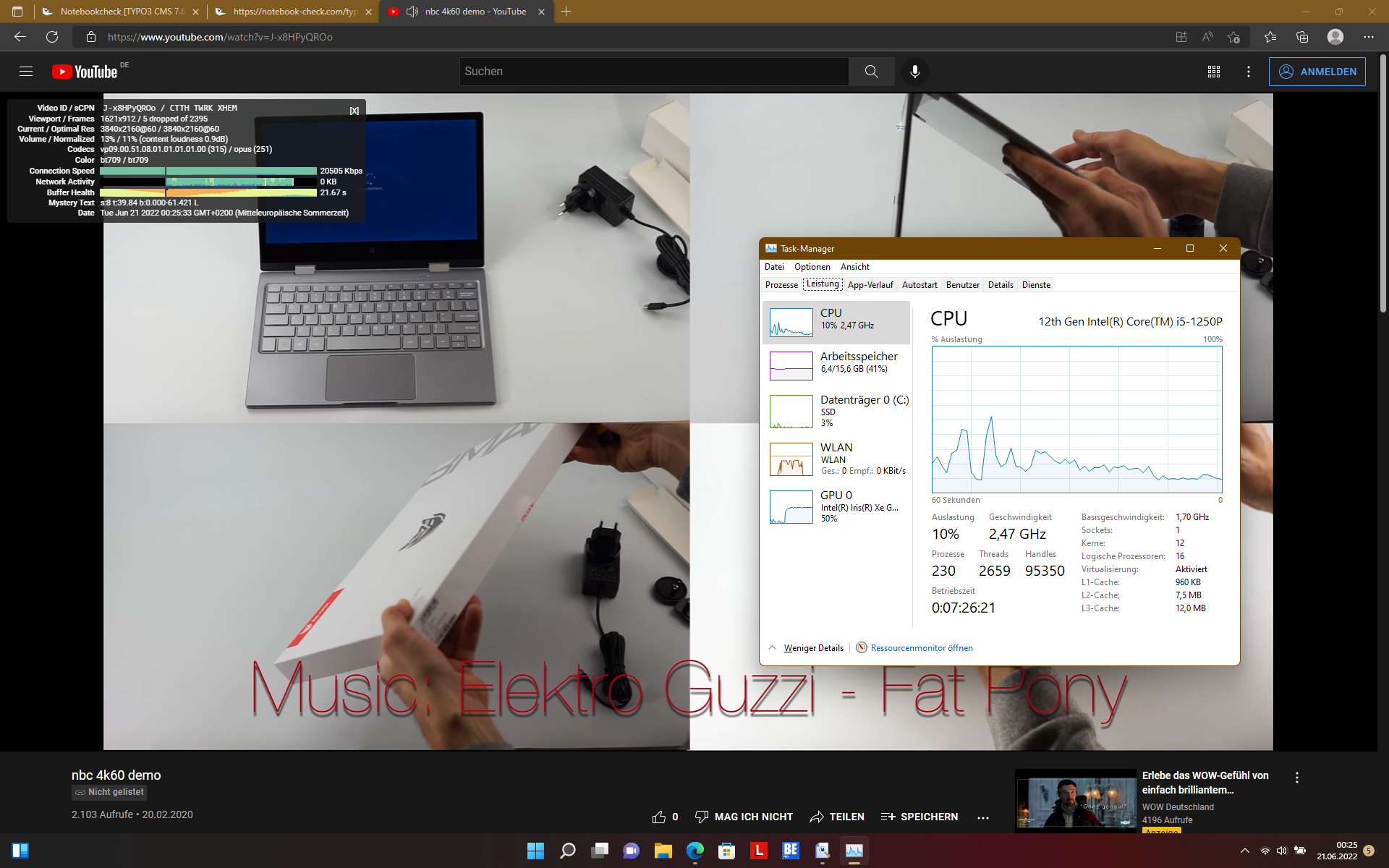Mute the tab via the speaker icon
Viewport: 1389px width, 868px height.
(412, 12)
